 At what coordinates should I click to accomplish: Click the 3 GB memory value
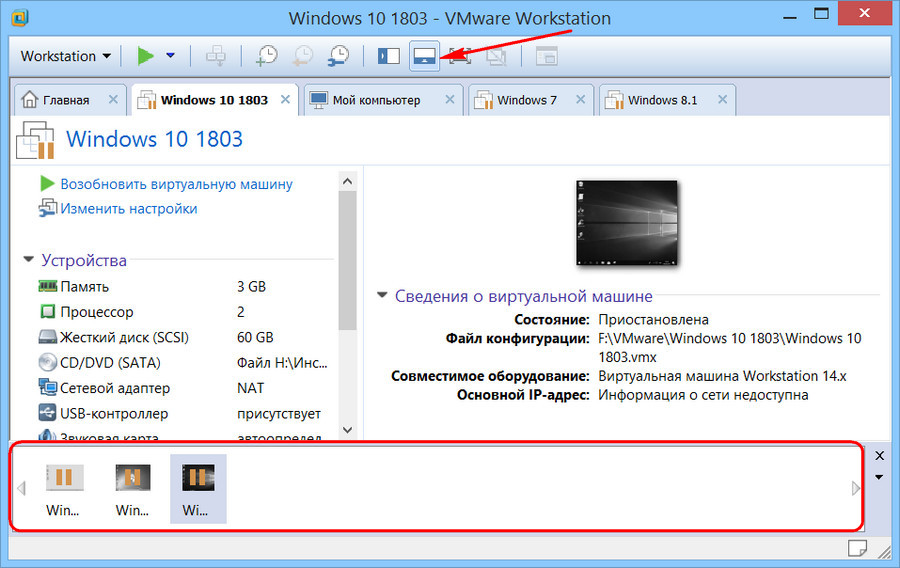pyautogui.click(x=251, y=286)
